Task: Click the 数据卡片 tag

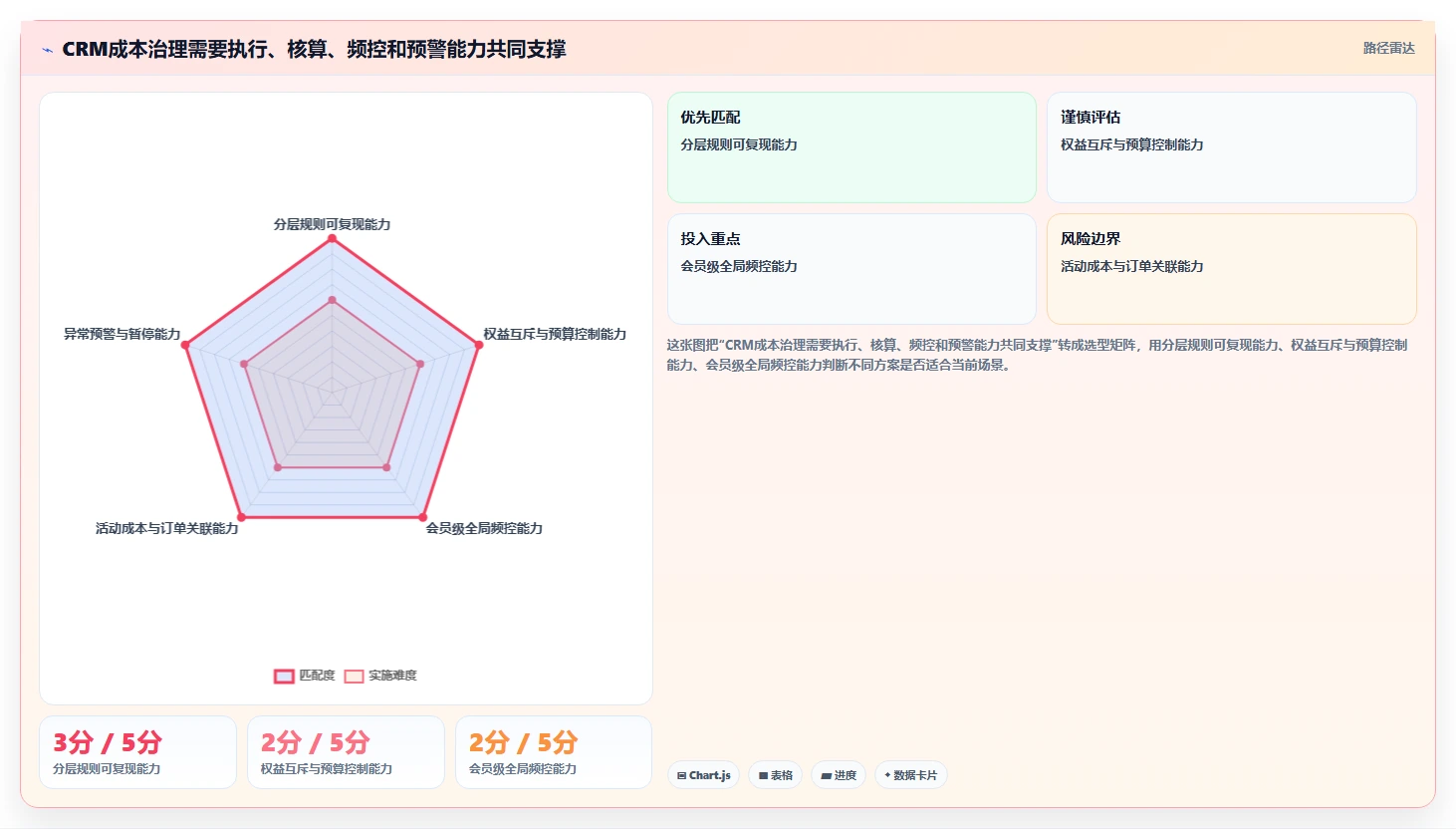Action: 910,775
